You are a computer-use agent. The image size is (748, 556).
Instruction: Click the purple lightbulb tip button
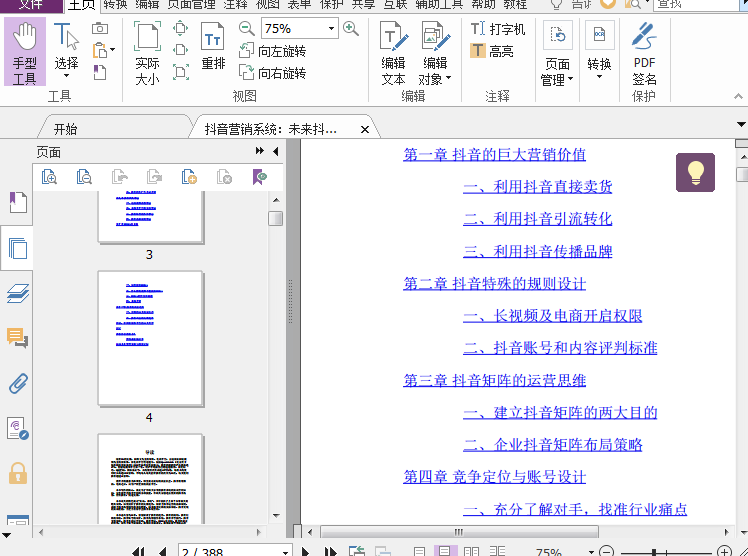click(695, 172)
